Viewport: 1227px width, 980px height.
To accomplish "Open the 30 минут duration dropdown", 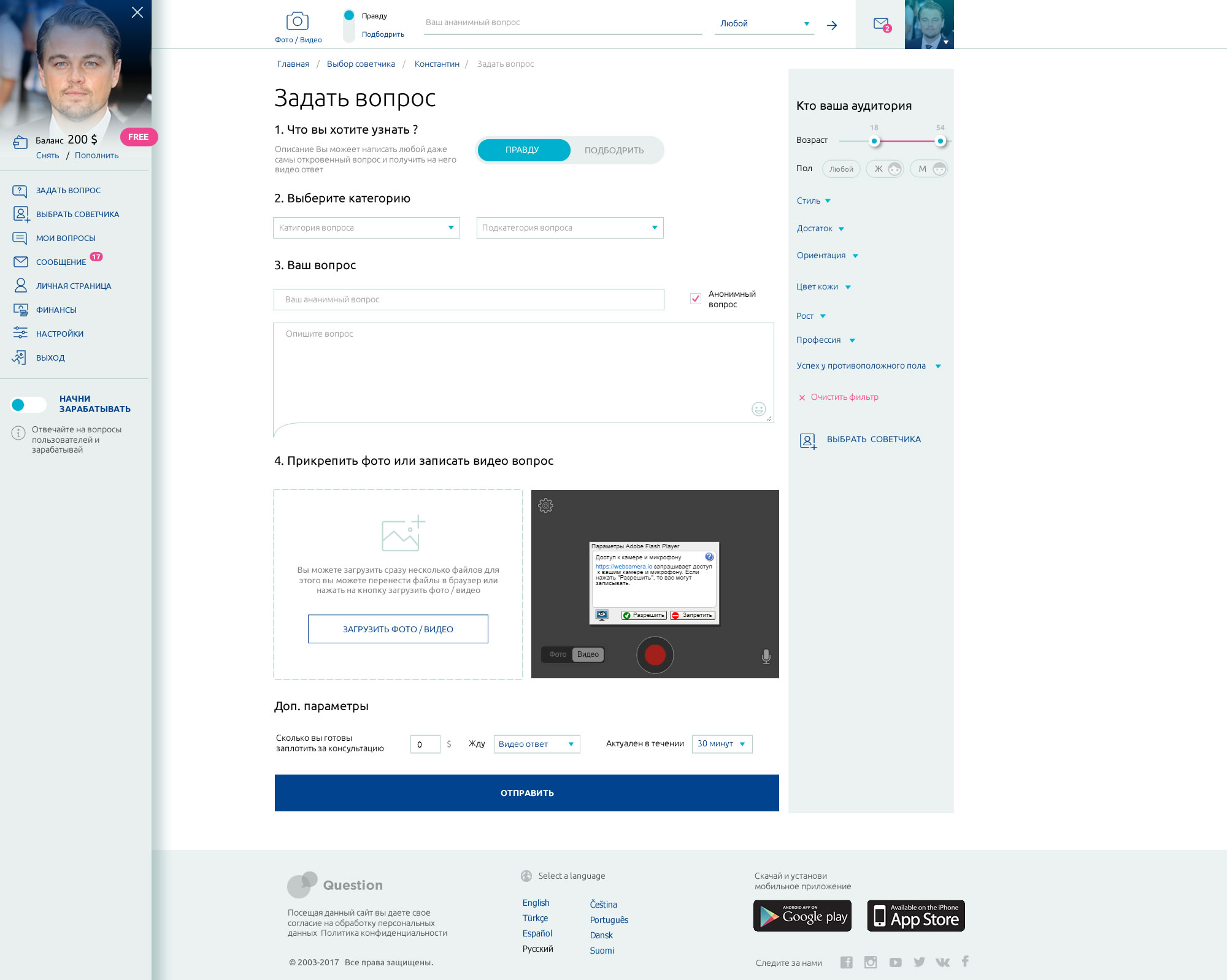I will pos(721,743).
